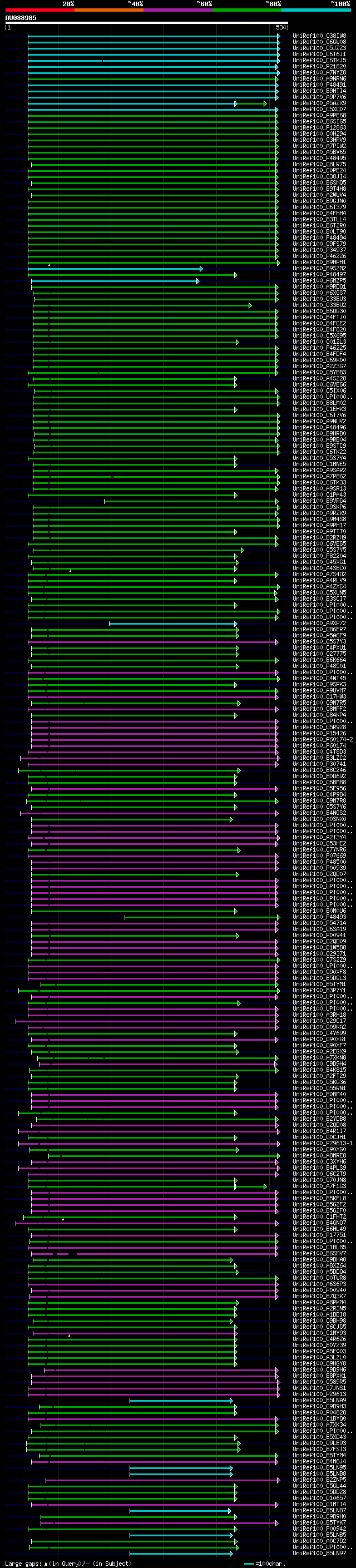Screen dimensions: 356x1568
Task: Select label UniRef100_Q86ER7
Action: click(x=319, y=630)
